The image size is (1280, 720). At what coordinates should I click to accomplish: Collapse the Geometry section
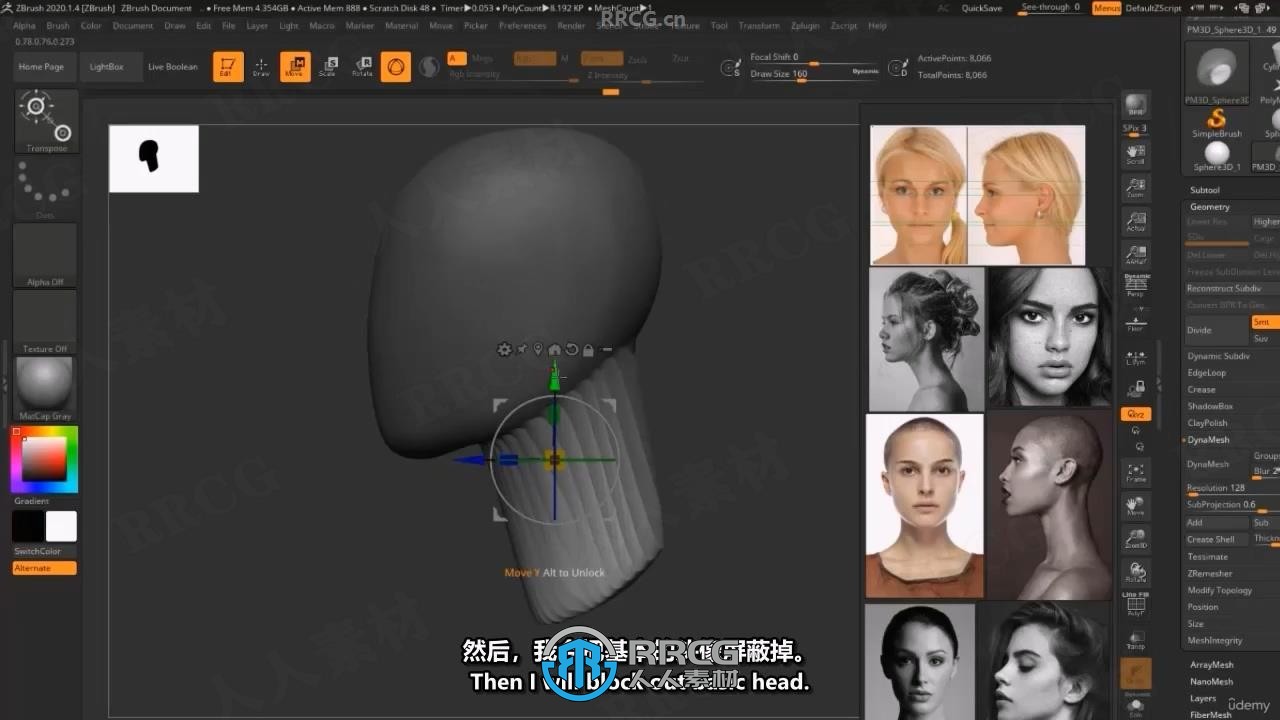[x=1210, y=207]
